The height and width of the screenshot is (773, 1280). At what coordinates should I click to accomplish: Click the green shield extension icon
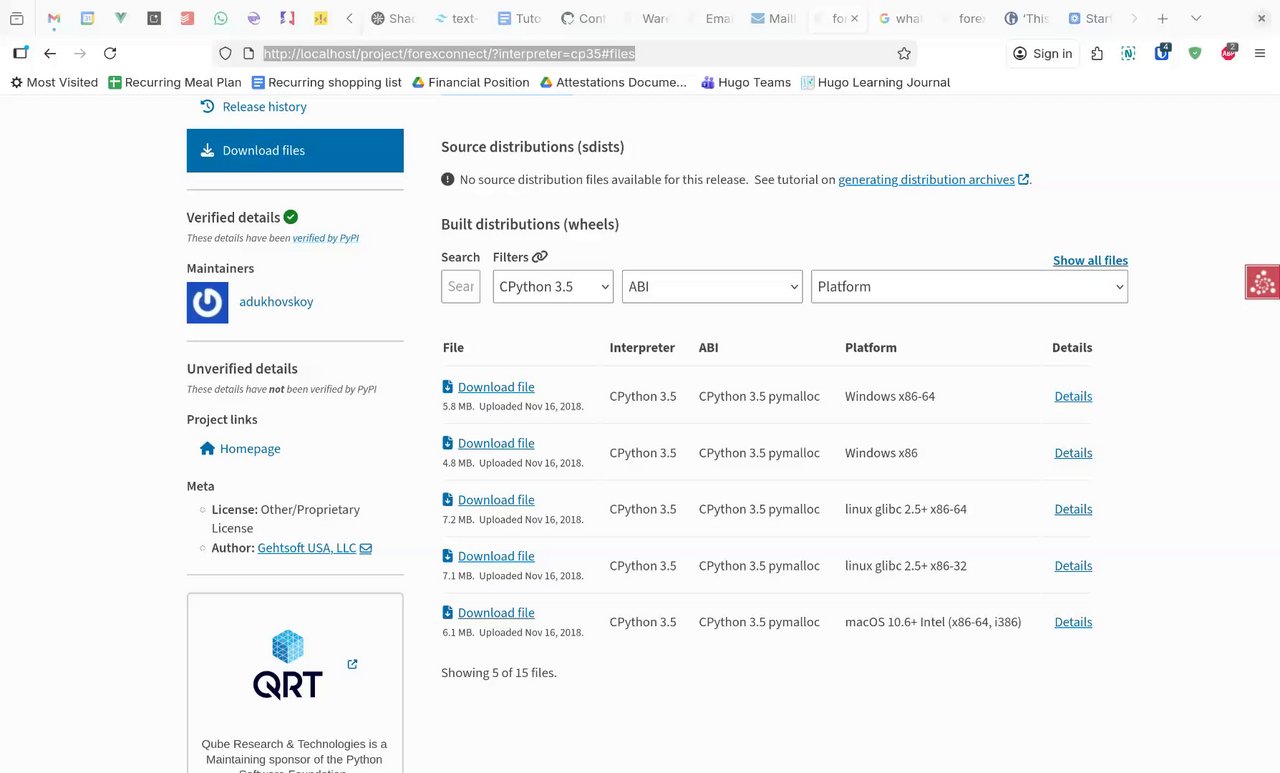coord(1195,54)
